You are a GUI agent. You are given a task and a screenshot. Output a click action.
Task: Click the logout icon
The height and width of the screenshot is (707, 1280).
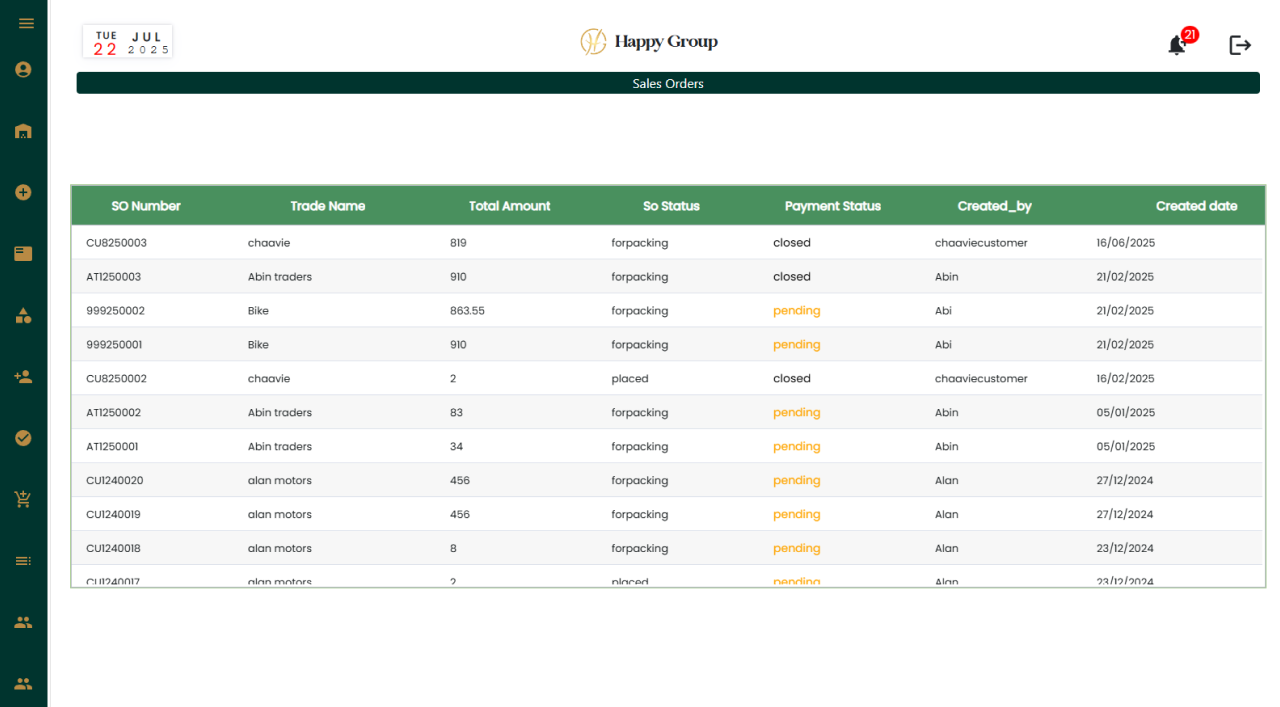pyautogui.click(x=1240, y=45)
